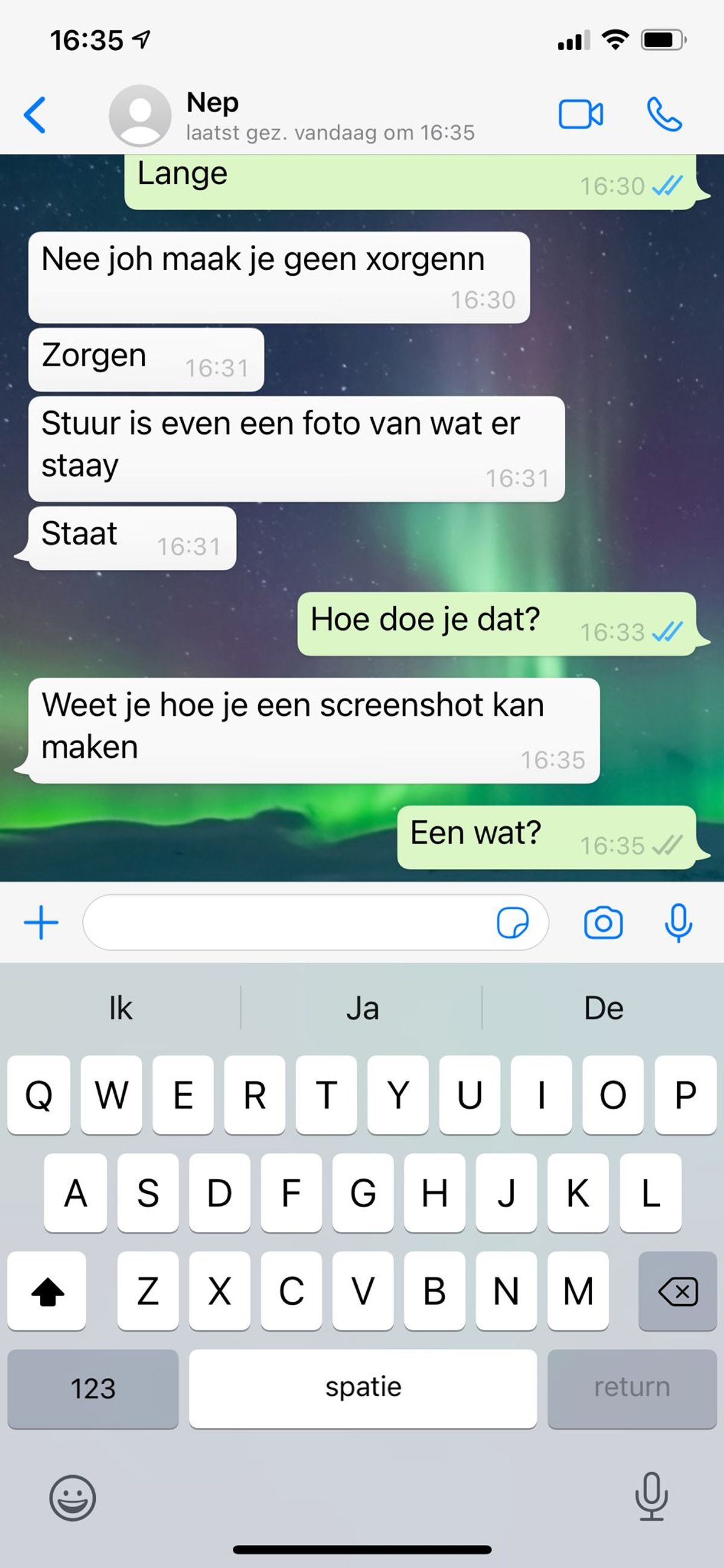Go back to the chat list

(34, 115)
